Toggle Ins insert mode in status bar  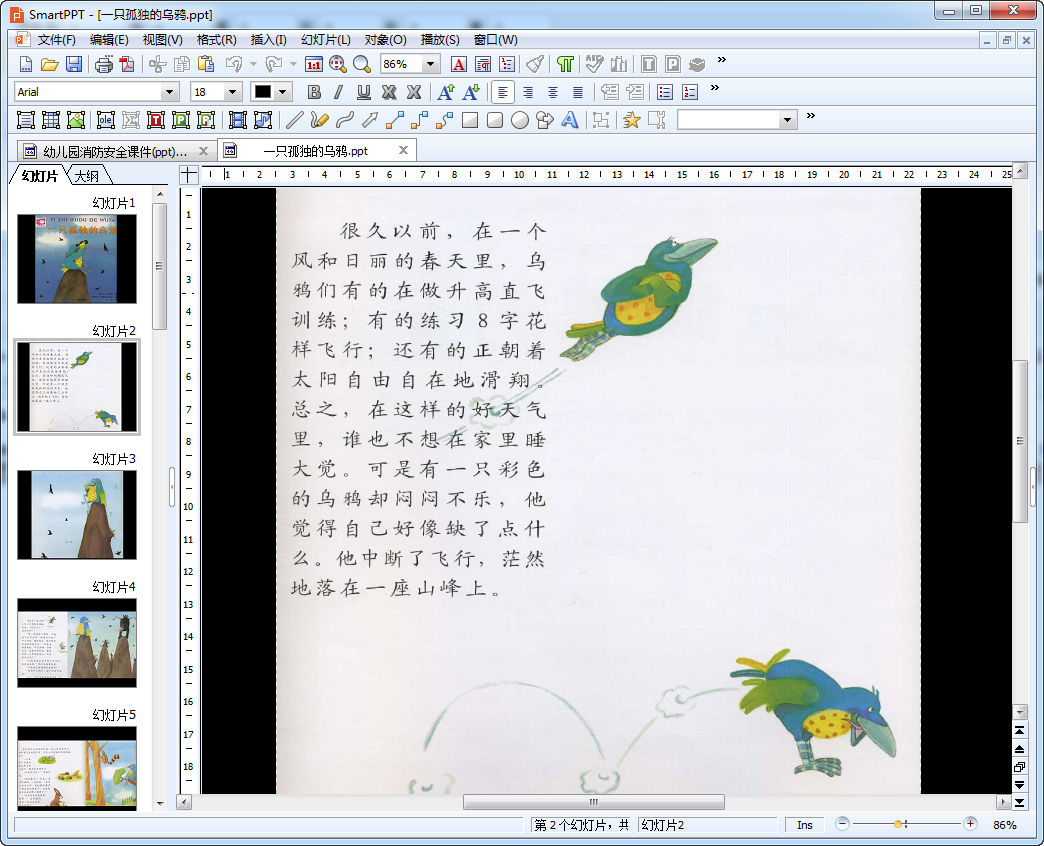pyautogui.click(x=804, y=825)
